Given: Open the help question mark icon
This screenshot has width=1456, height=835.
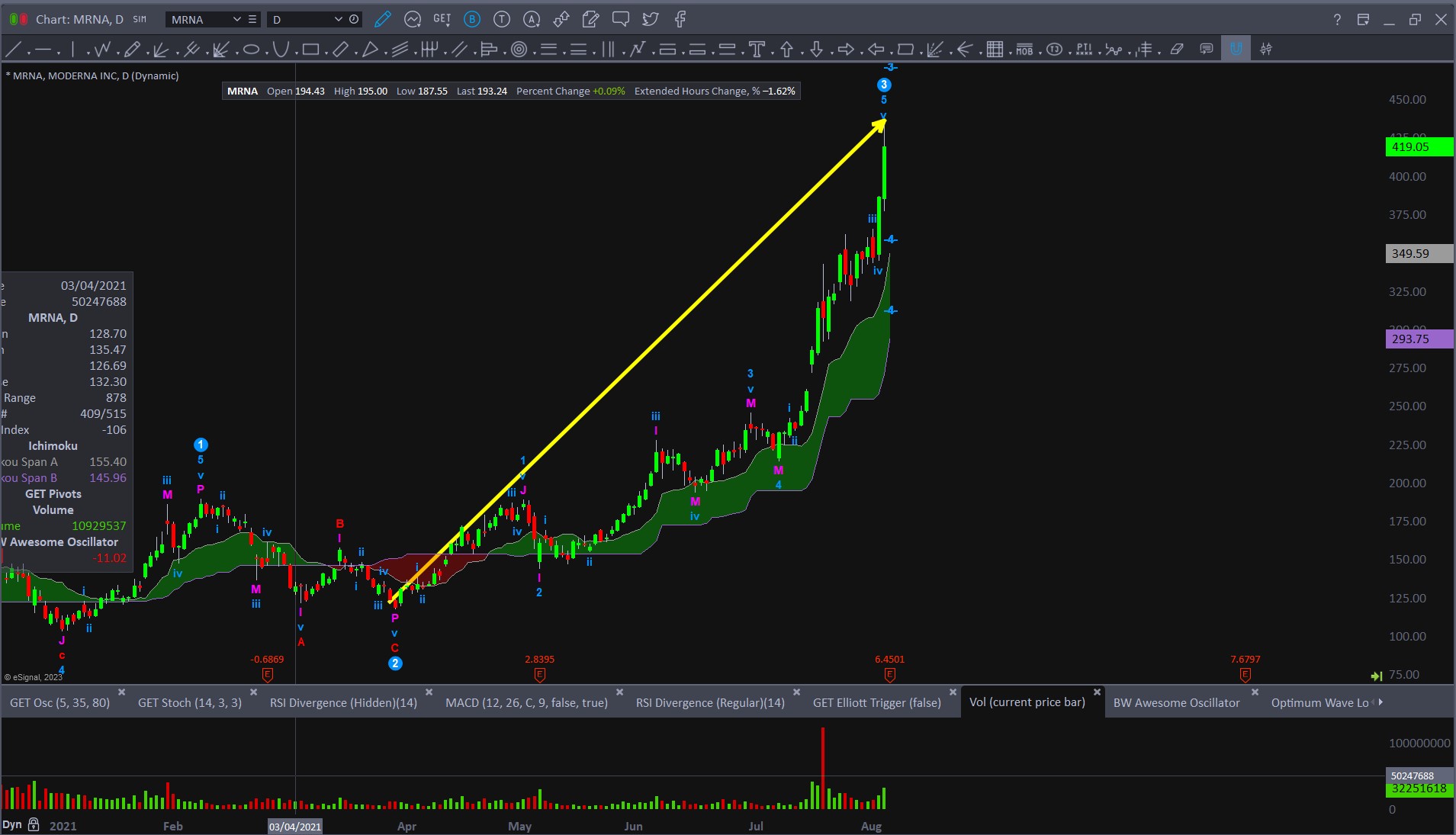Looking at the screenshot, I should point(1337,20).
